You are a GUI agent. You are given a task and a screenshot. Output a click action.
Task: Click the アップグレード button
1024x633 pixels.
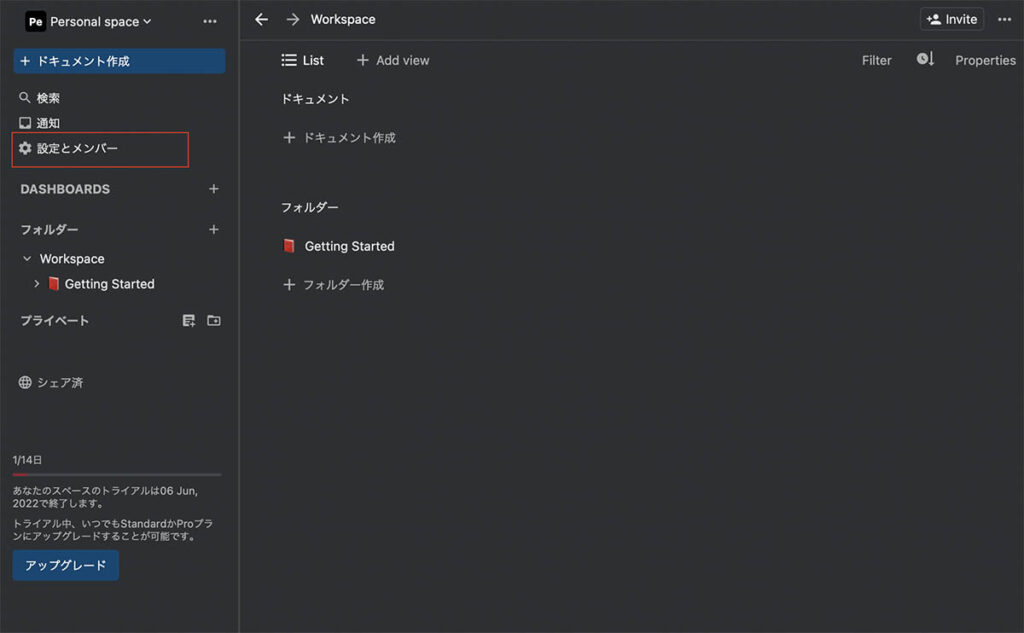(x=66, y=565)
